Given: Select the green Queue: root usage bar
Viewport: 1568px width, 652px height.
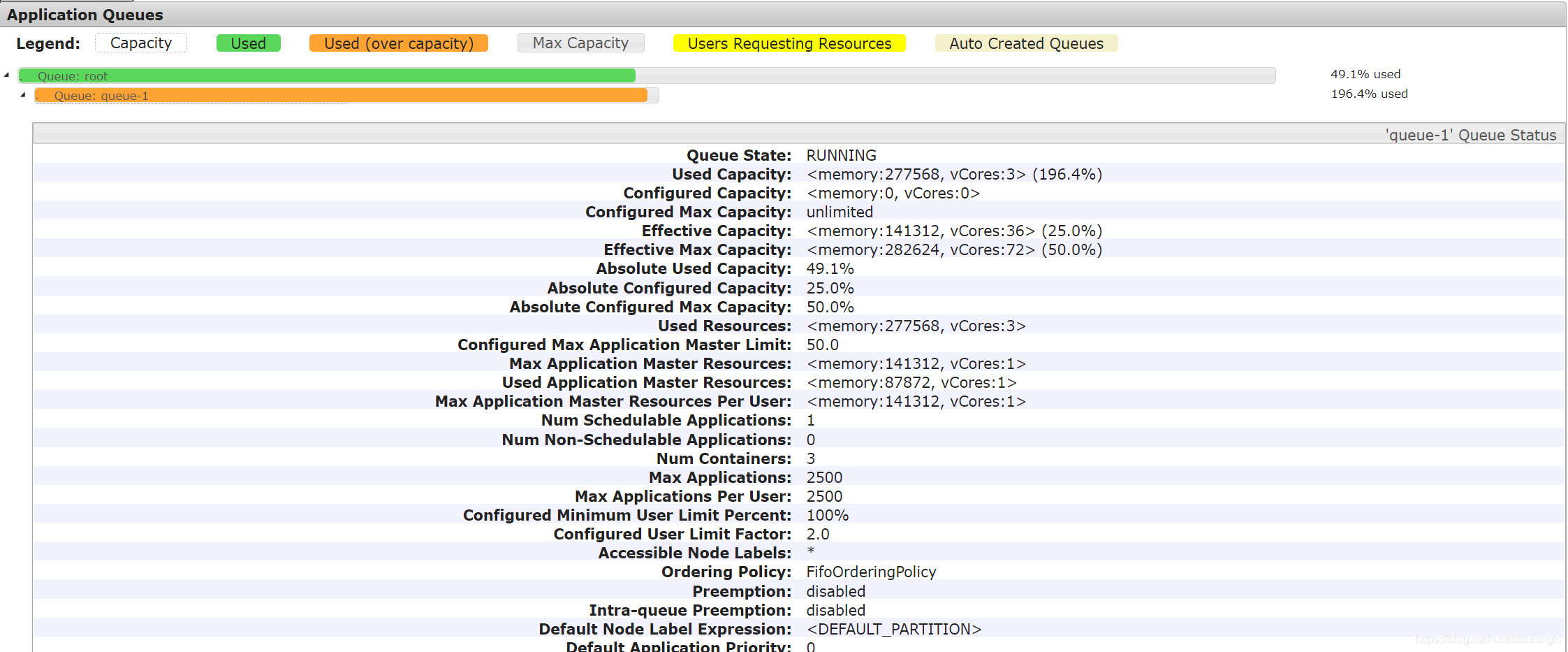Looking at the screenshot, I should pos(327,75).
